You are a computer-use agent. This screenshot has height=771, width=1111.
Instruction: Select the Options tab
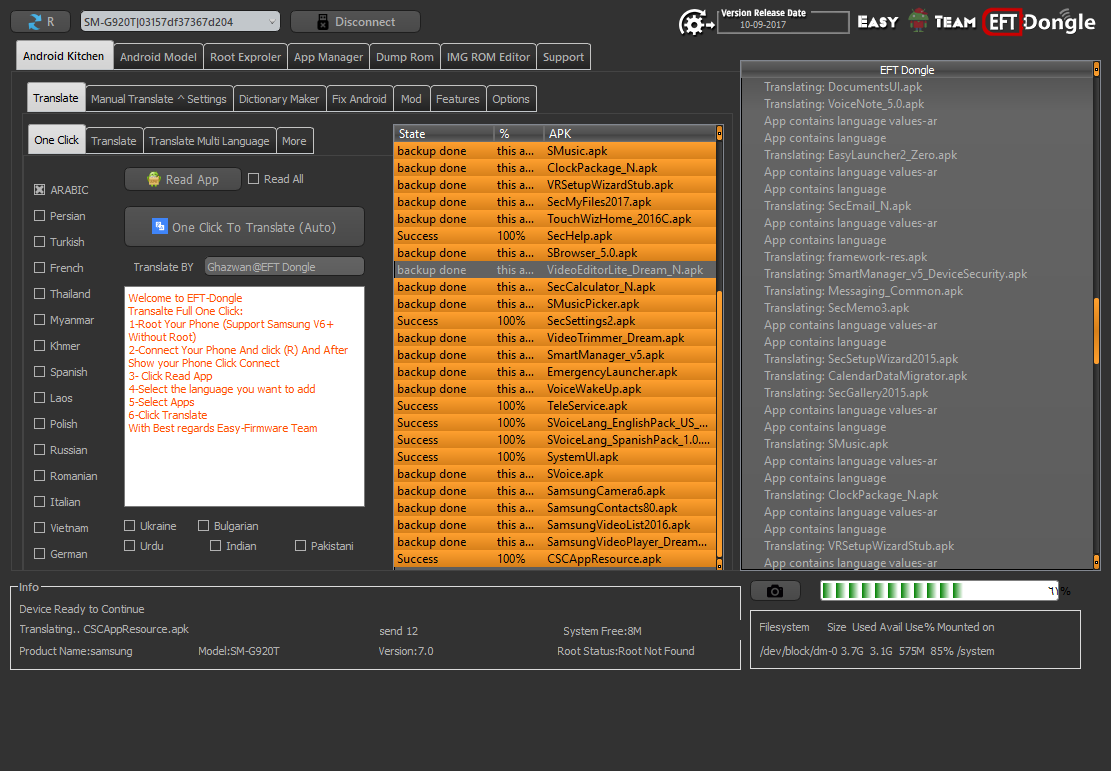[511, 99]
